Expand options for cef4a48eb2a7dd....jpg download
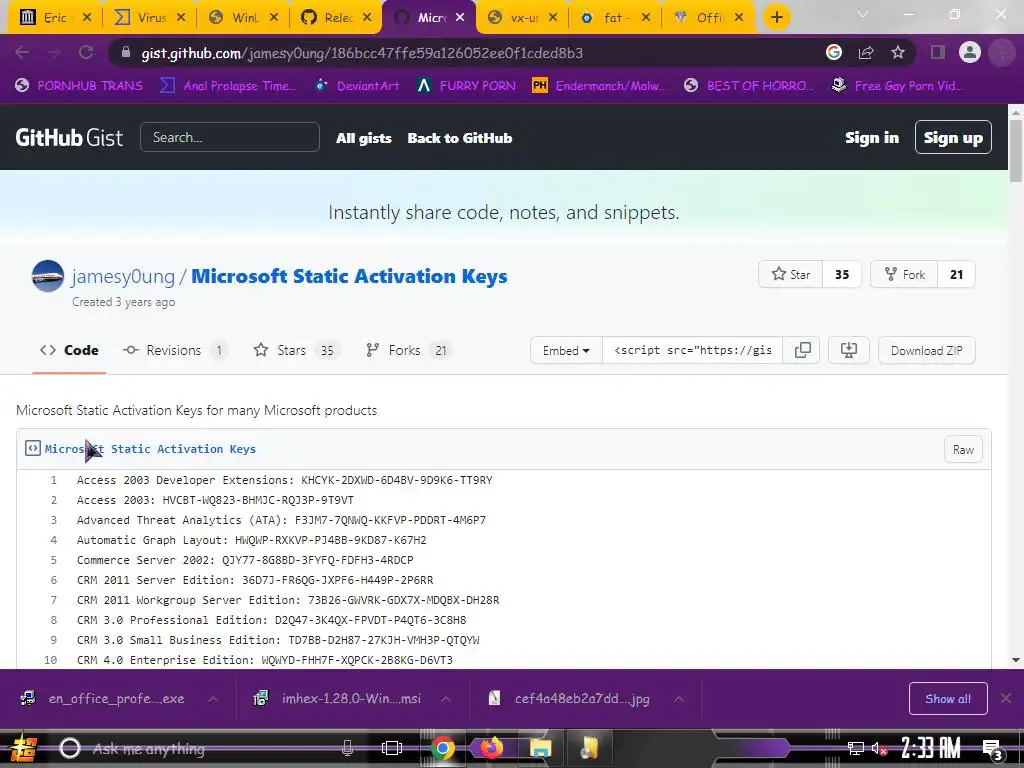 click(x=679, y=699)
